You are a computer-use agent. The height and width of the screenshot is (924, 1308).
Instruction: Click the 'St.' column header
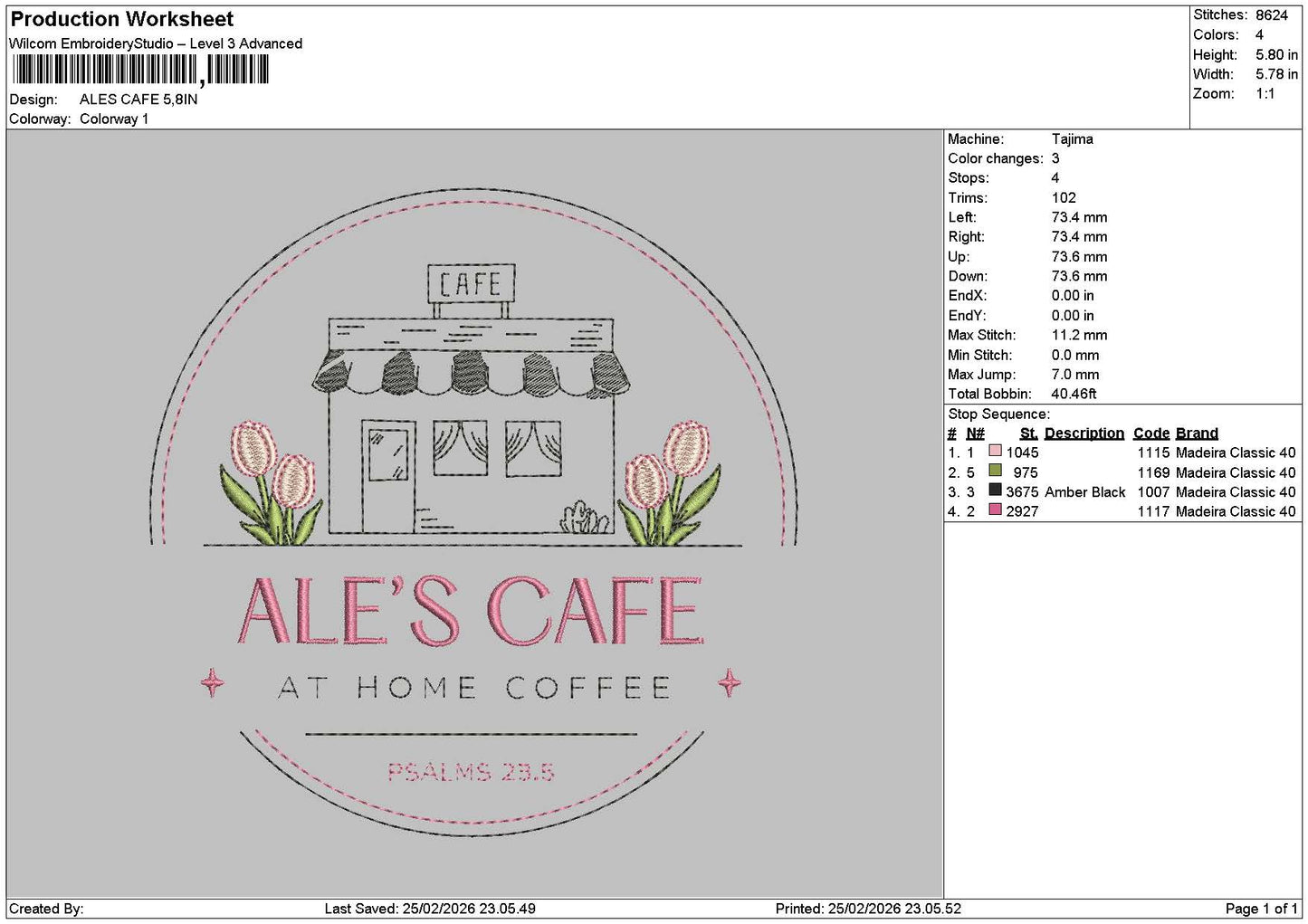point(1028,433)
